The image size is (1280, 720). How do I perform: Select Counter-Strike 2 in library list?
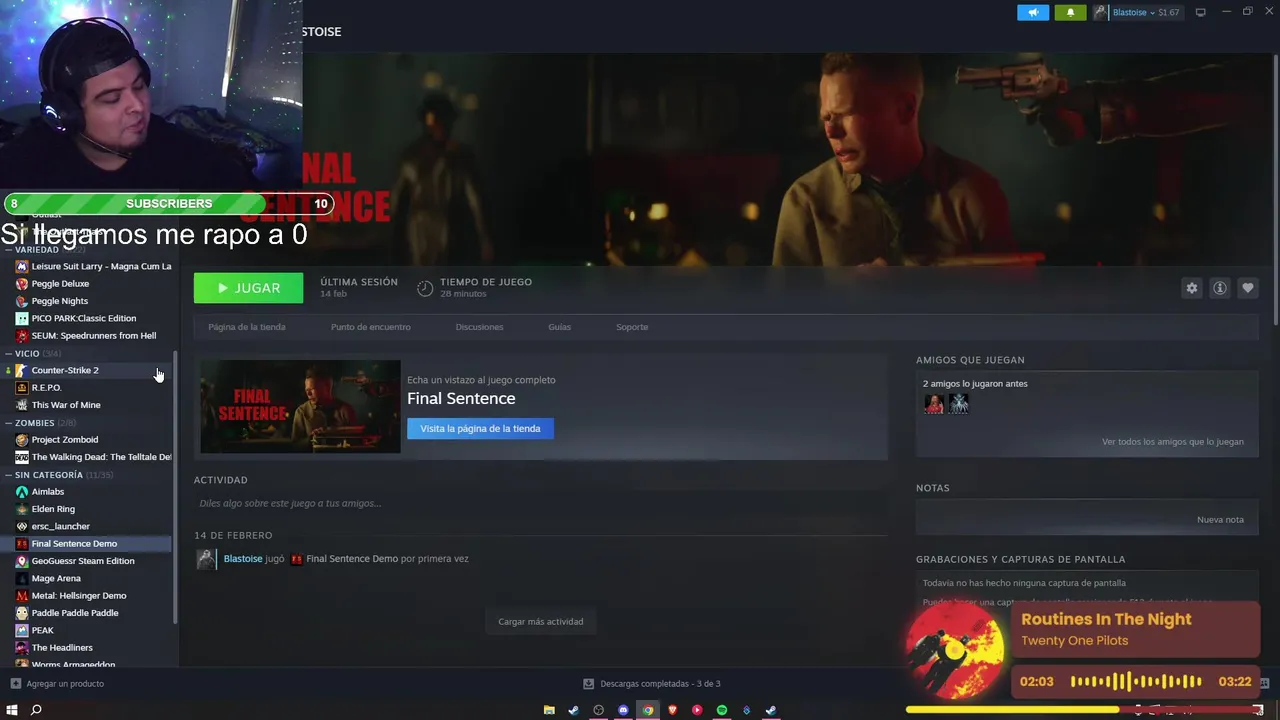pyautogui.click(x=65, y=370)
